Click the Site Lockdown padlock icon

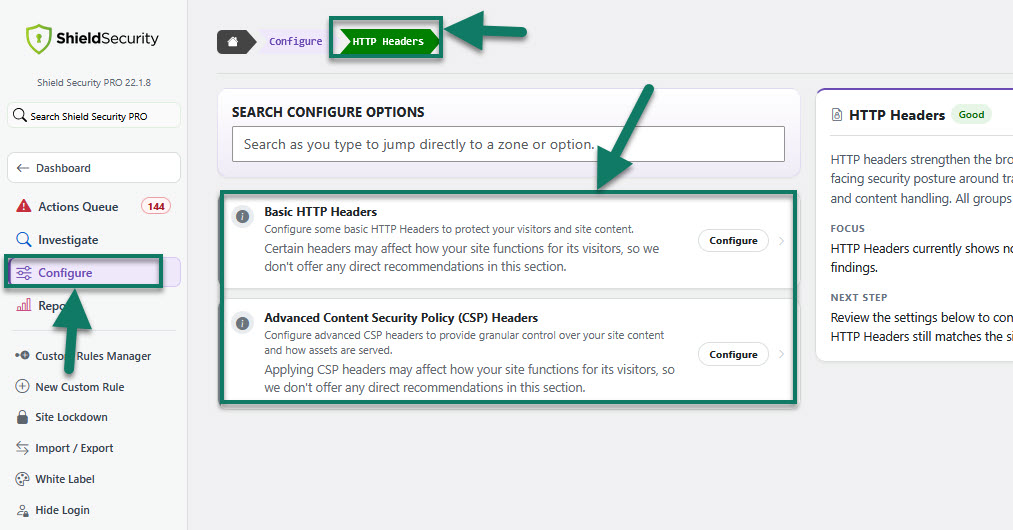pos(22,417)
